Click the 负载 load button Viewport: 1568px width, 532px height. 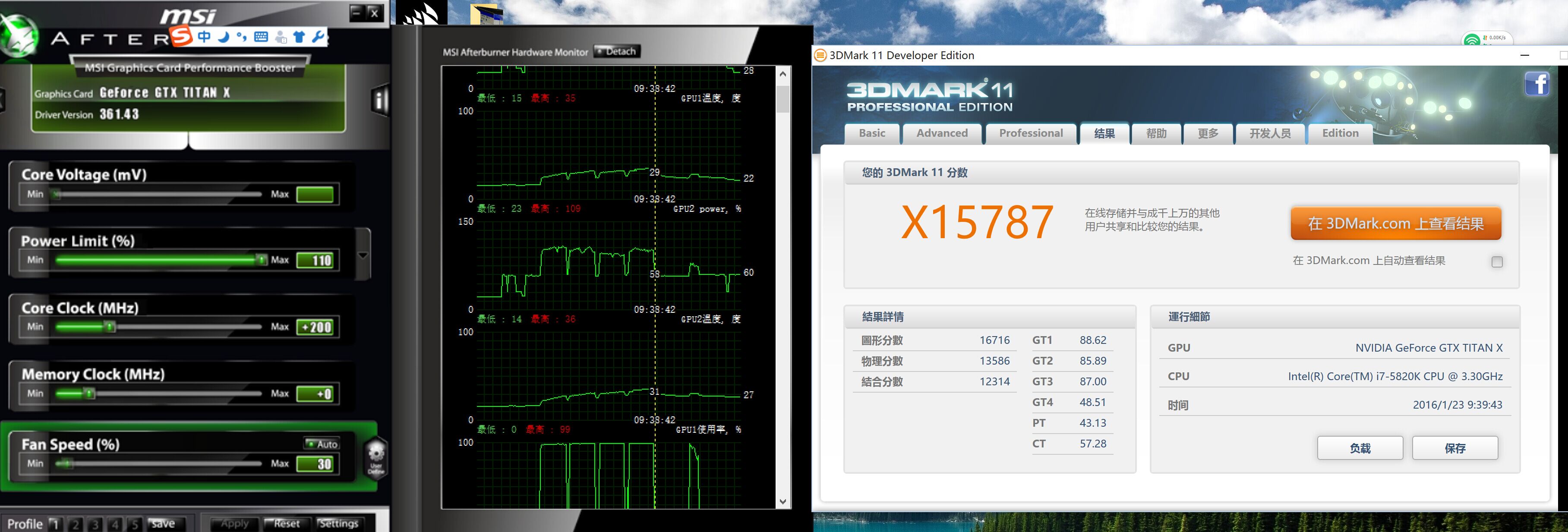[1360, 448]
